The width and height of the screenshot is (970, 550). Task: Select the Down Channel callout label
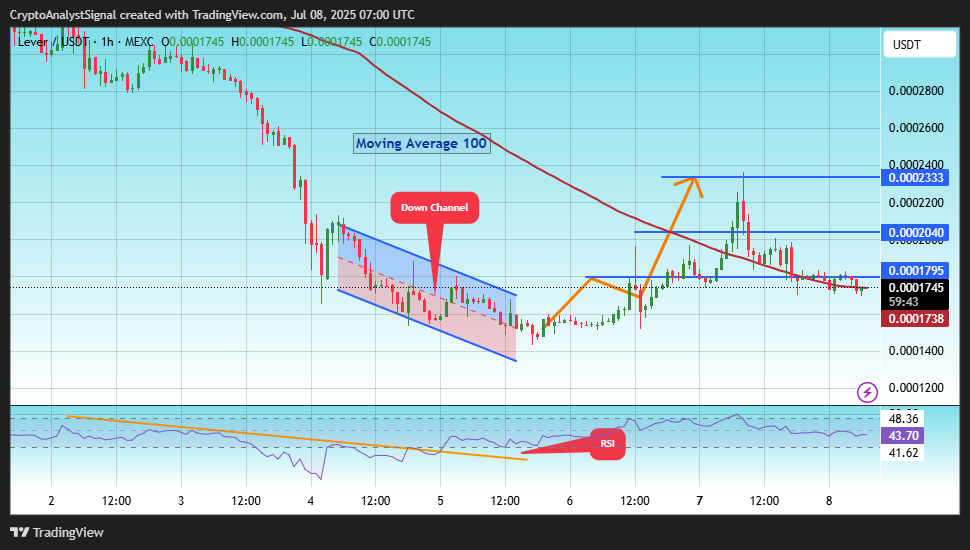pos(434,207)
